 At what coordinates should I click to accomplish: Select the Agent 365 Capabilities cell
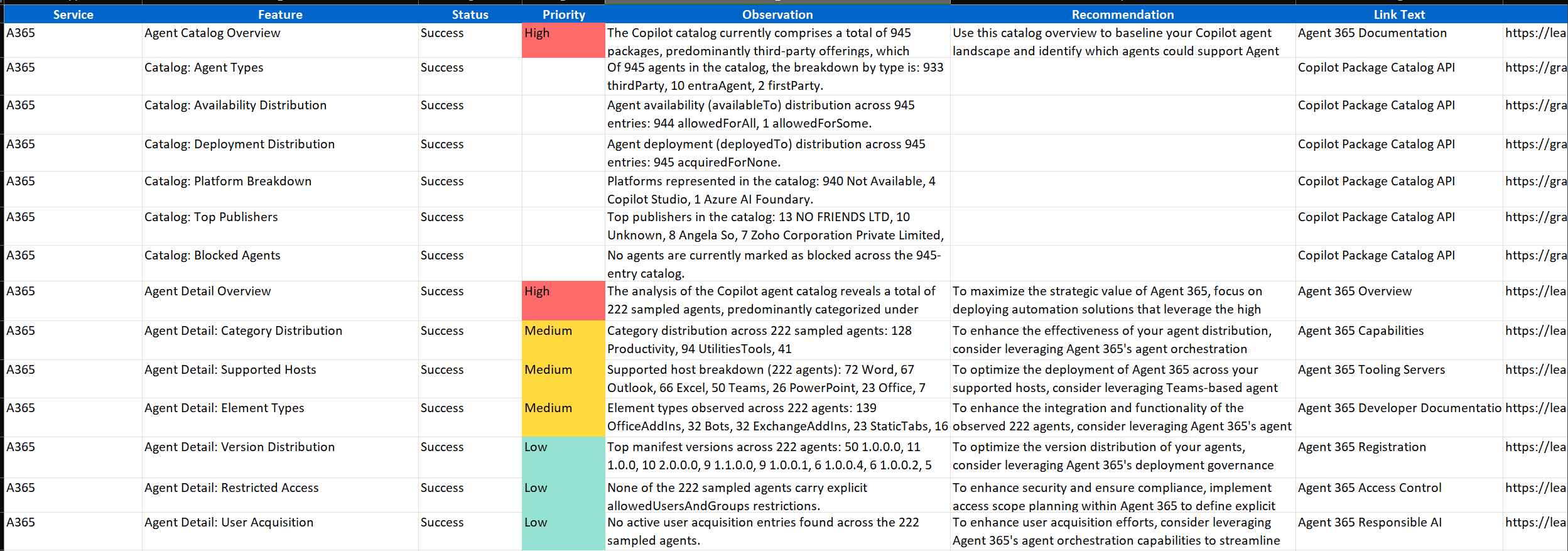pyautogui.click(x=1399, y=340)
